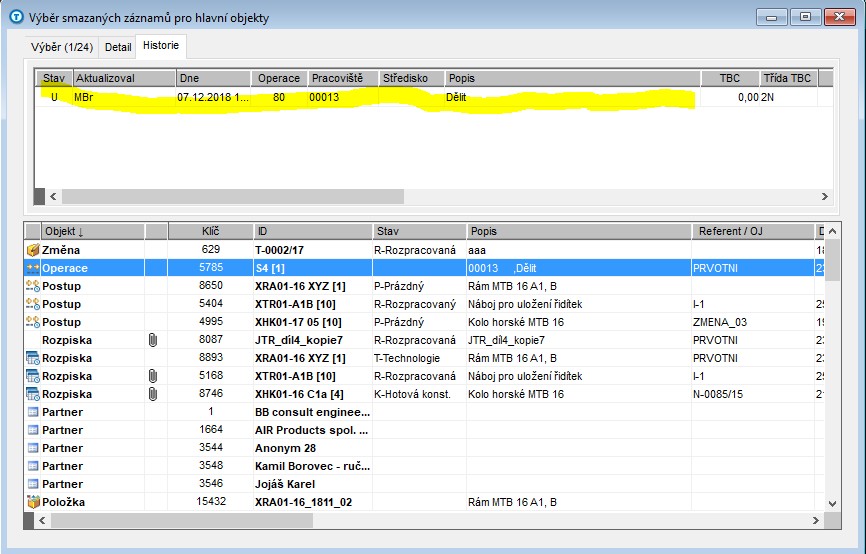Switch to the Výběr (1/24) tab

point(64,46)
